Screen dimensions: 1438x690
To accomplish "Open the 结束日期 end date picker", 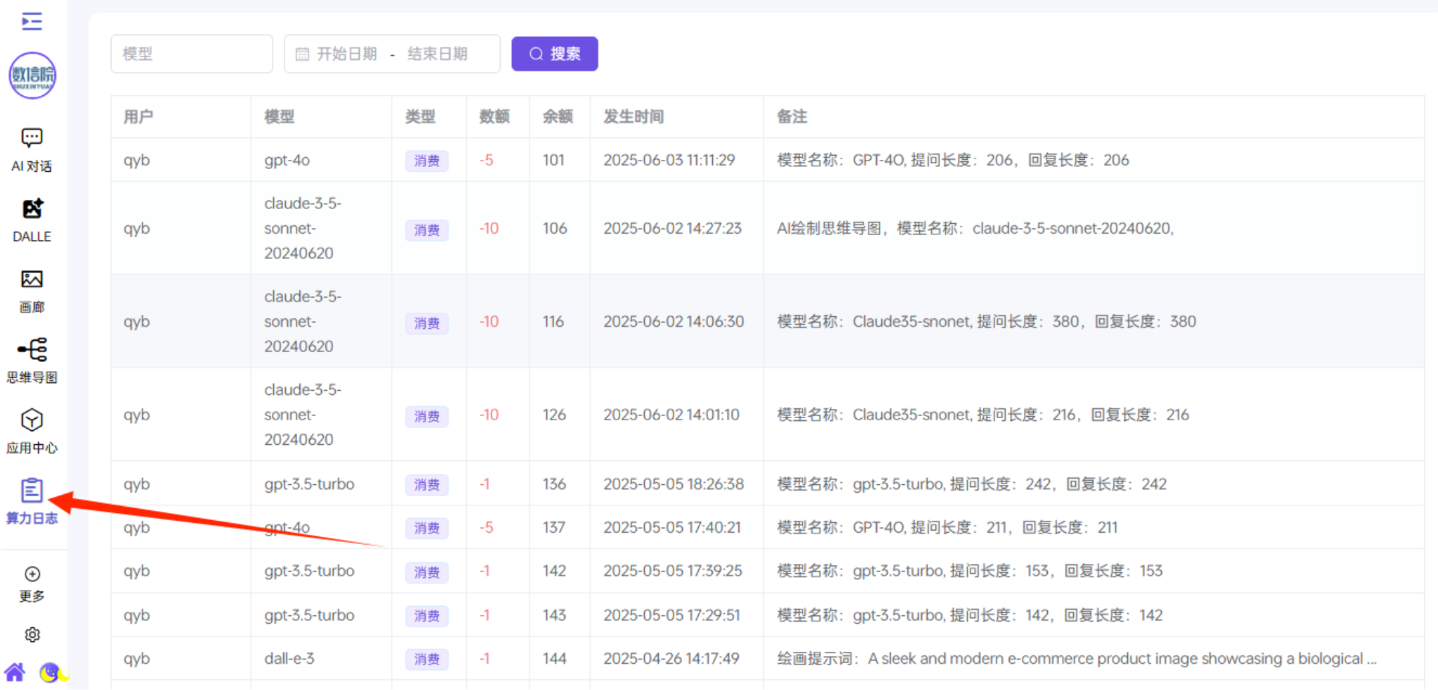I will (437, 54).
